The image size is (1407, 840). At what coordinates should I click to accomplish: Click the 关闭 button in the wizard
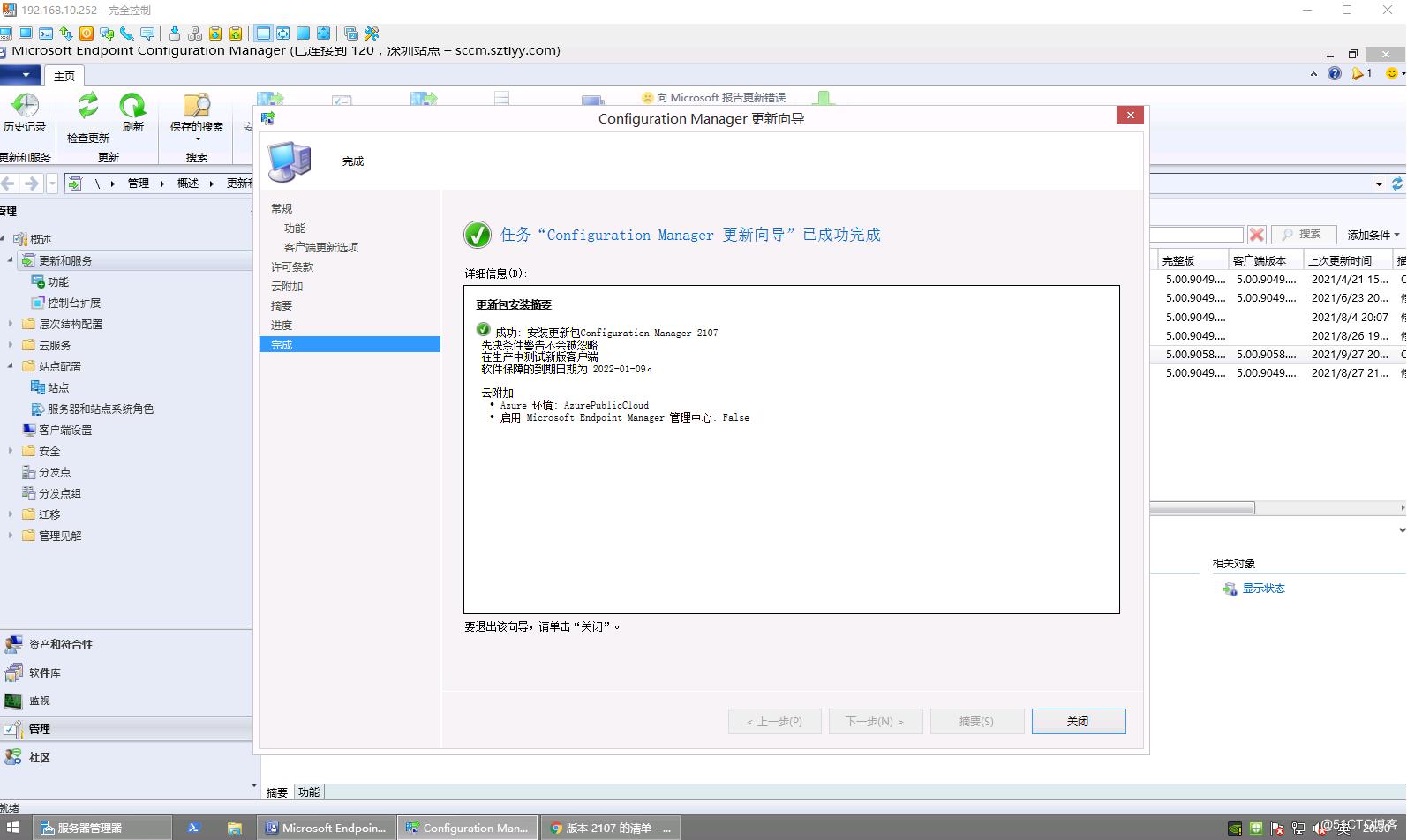1079,721
